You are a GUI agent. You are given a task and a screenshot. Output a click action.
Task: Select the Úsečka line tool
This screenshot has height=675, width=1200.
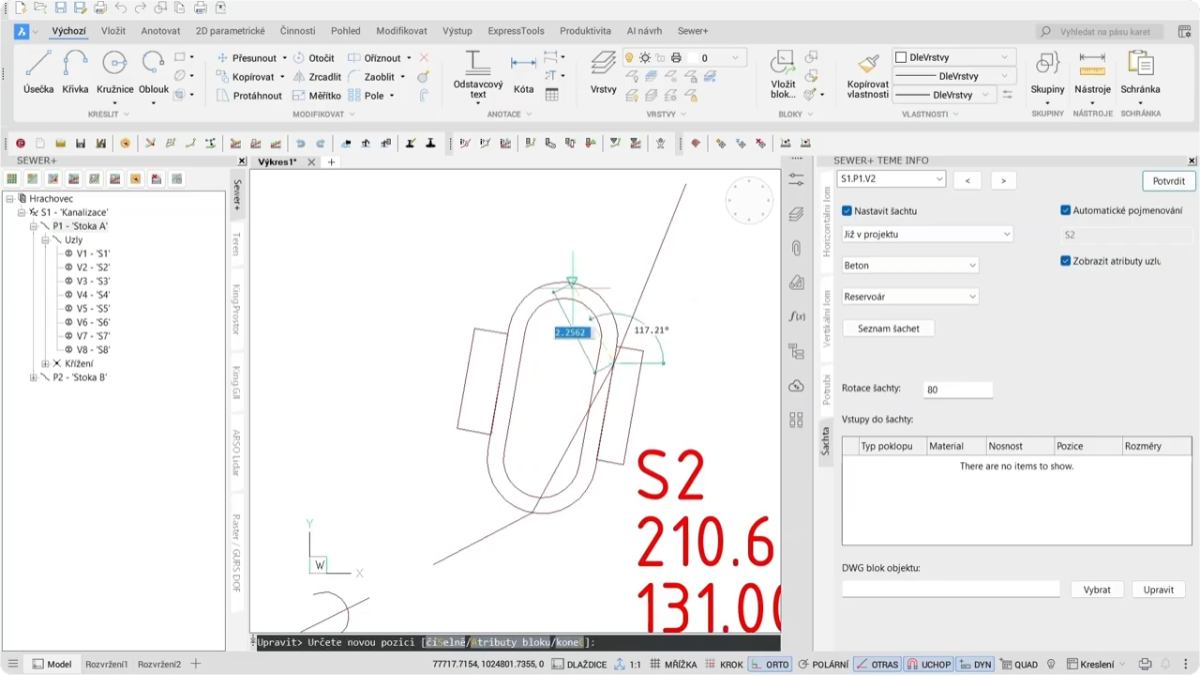(38, 72)
